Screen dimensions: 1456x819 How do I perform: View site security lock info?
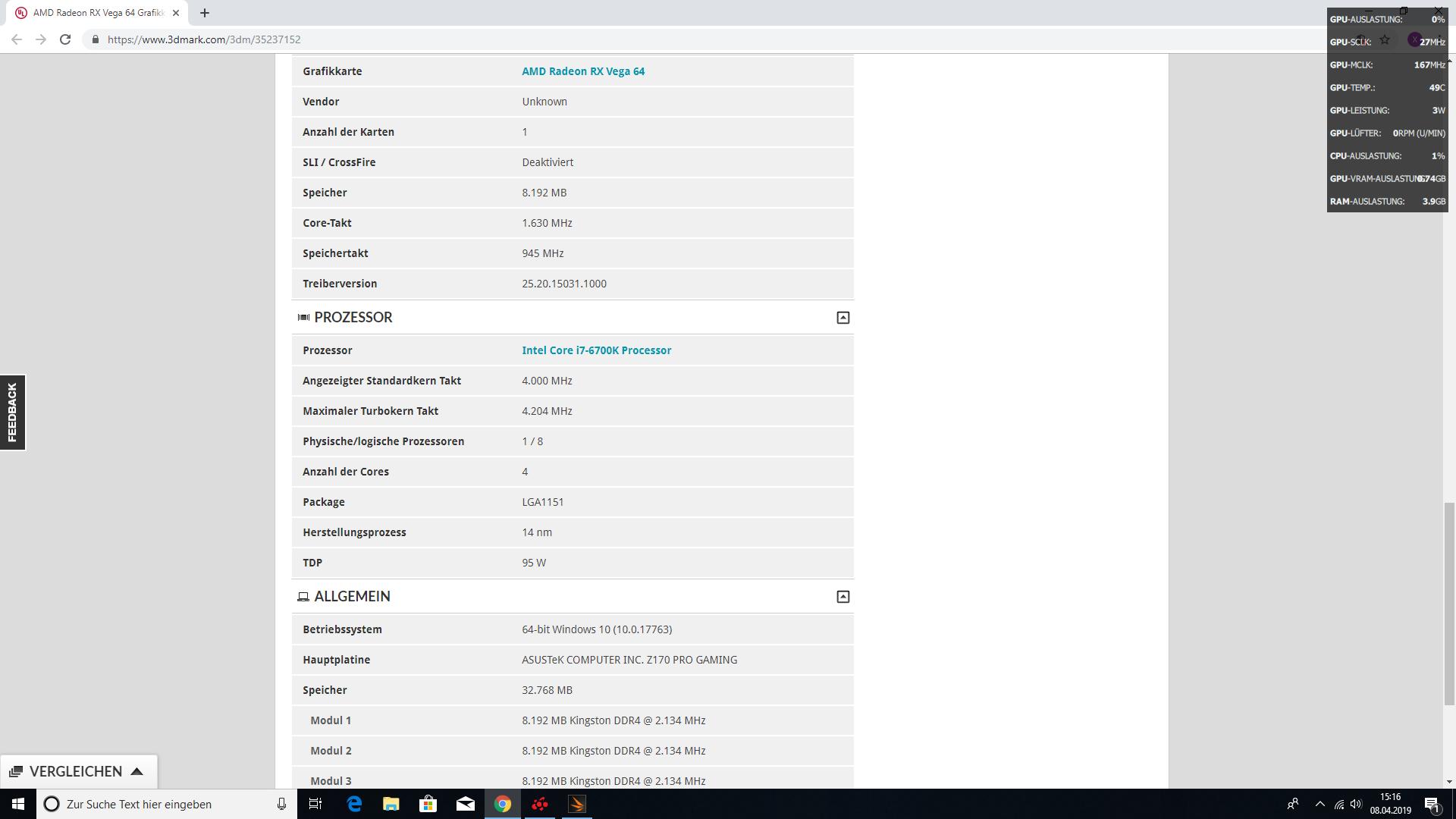coord(95,39)
